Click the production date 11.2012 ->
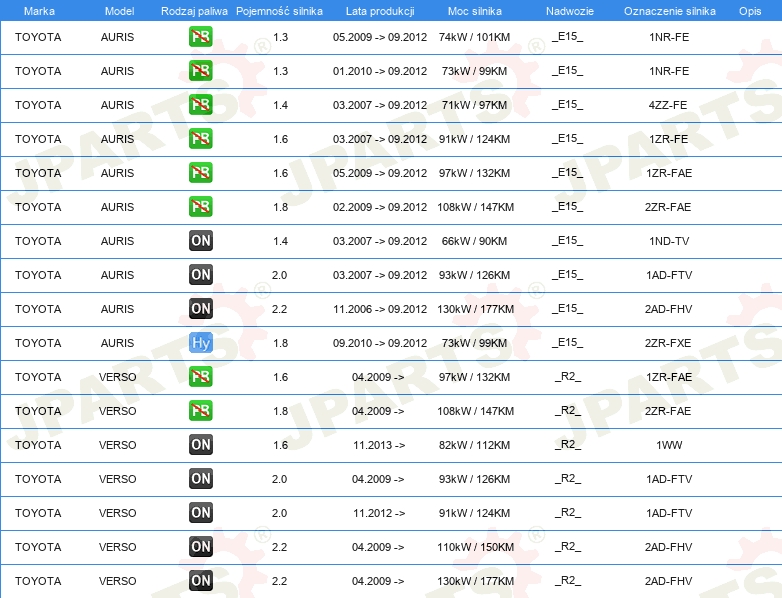 tap(379, 513)
